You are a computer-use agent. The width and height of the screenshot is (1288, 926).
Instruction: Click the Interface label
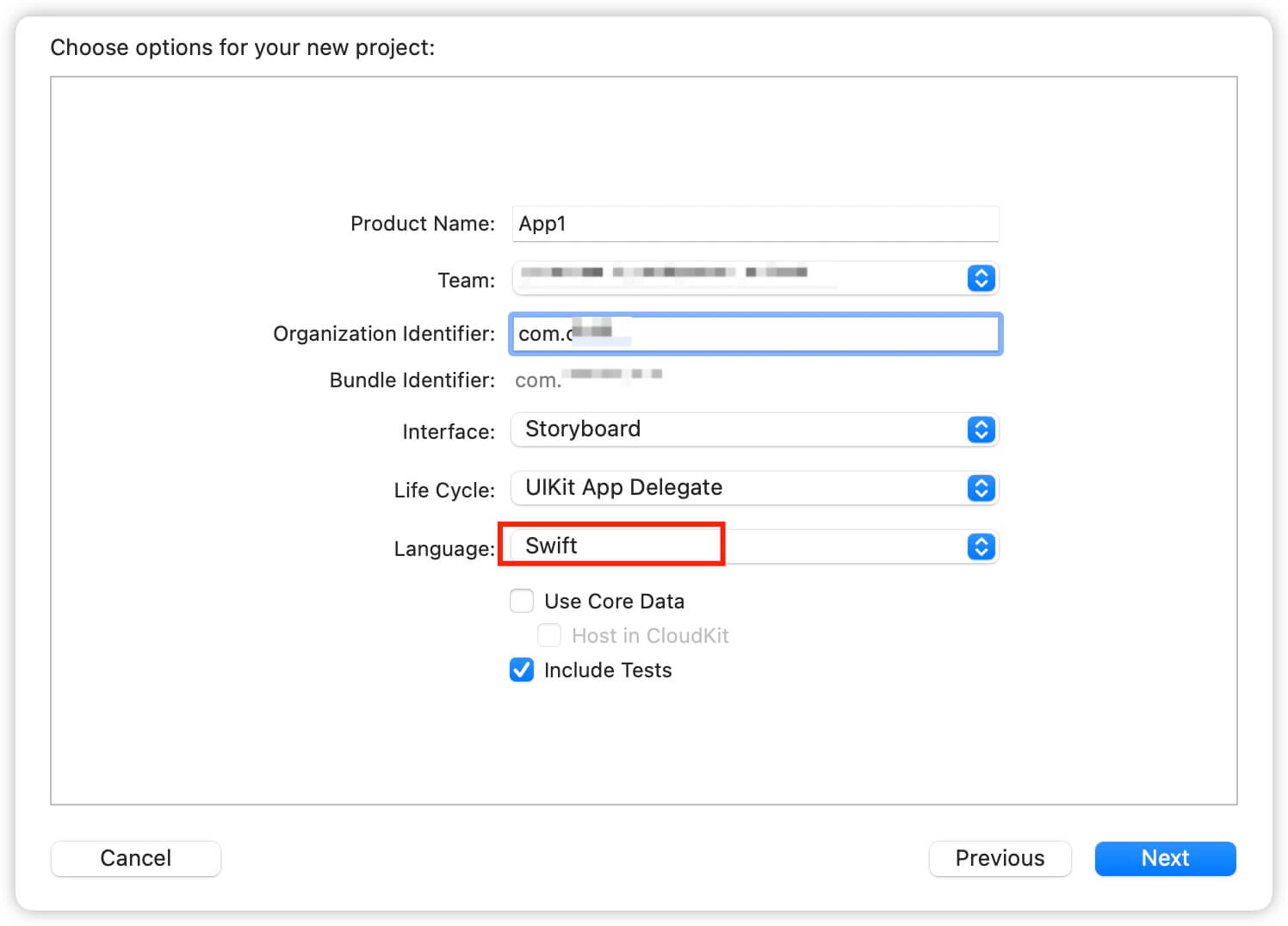click(x=449, y=431)
